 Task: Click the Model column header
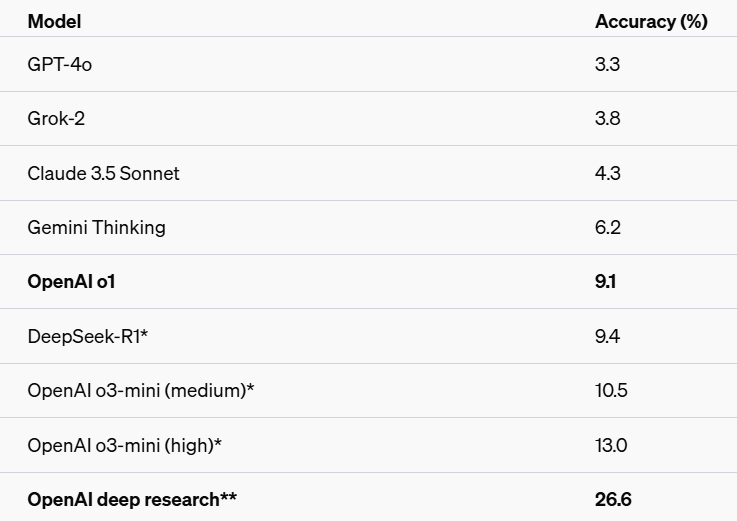[x=54, y=22]
